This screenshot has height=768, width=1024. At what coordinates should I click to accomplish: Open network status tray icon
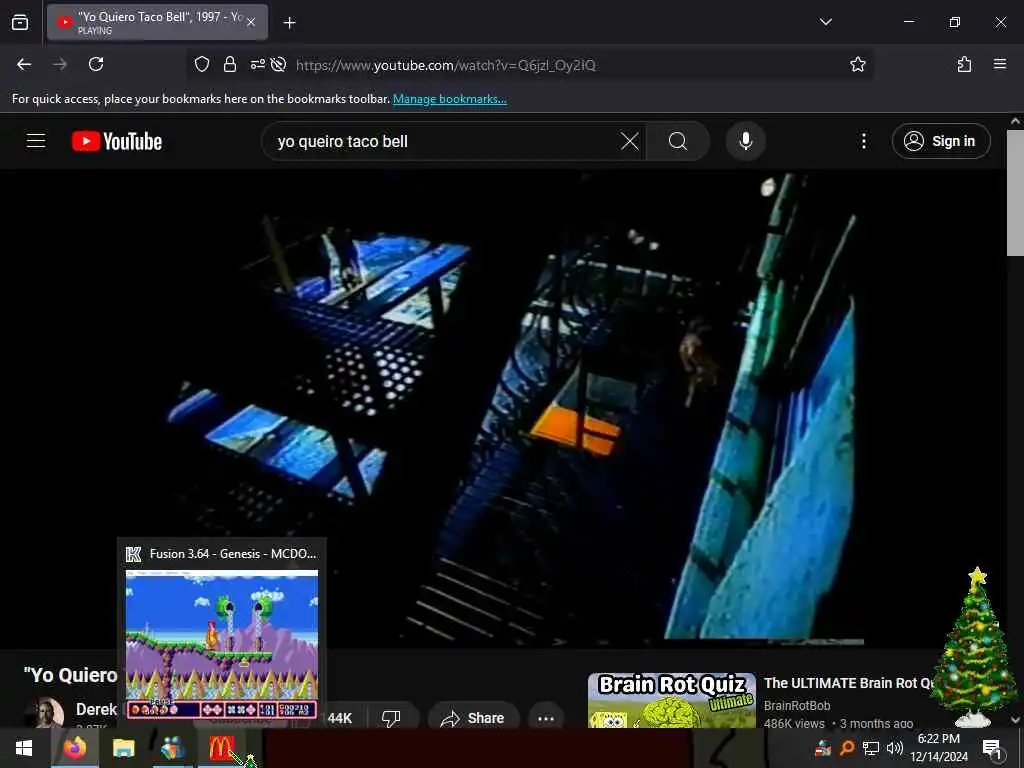(x=871, y=748)
